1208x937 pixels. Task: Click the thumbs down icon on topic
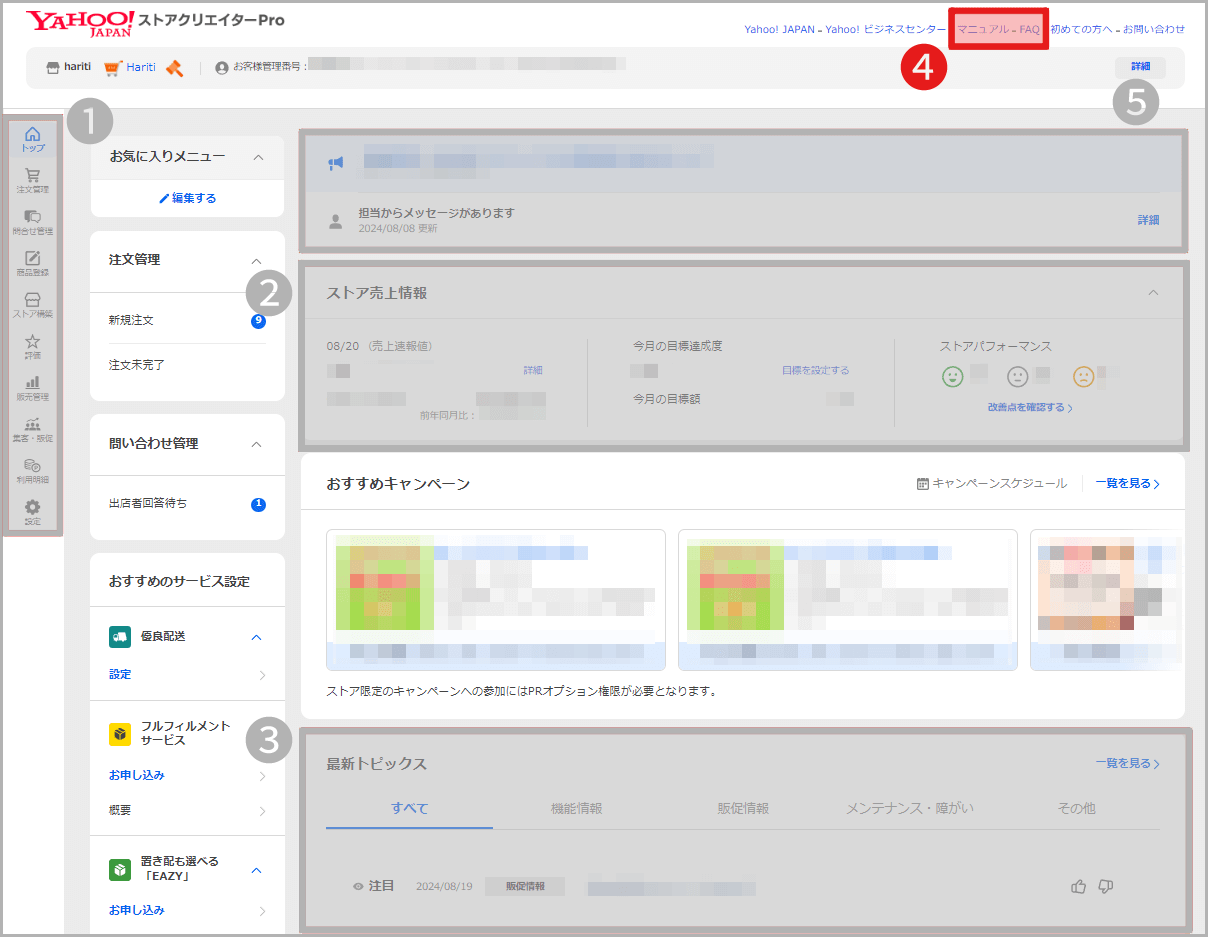1106,886
